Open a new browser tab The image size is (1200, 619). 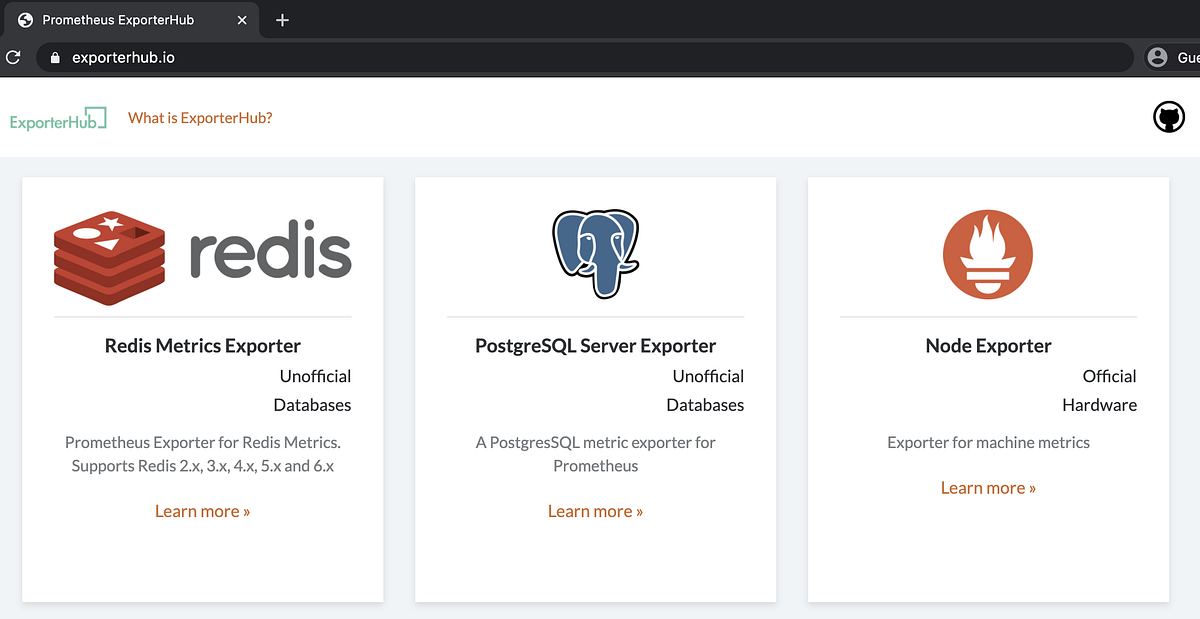pos(282,19)
